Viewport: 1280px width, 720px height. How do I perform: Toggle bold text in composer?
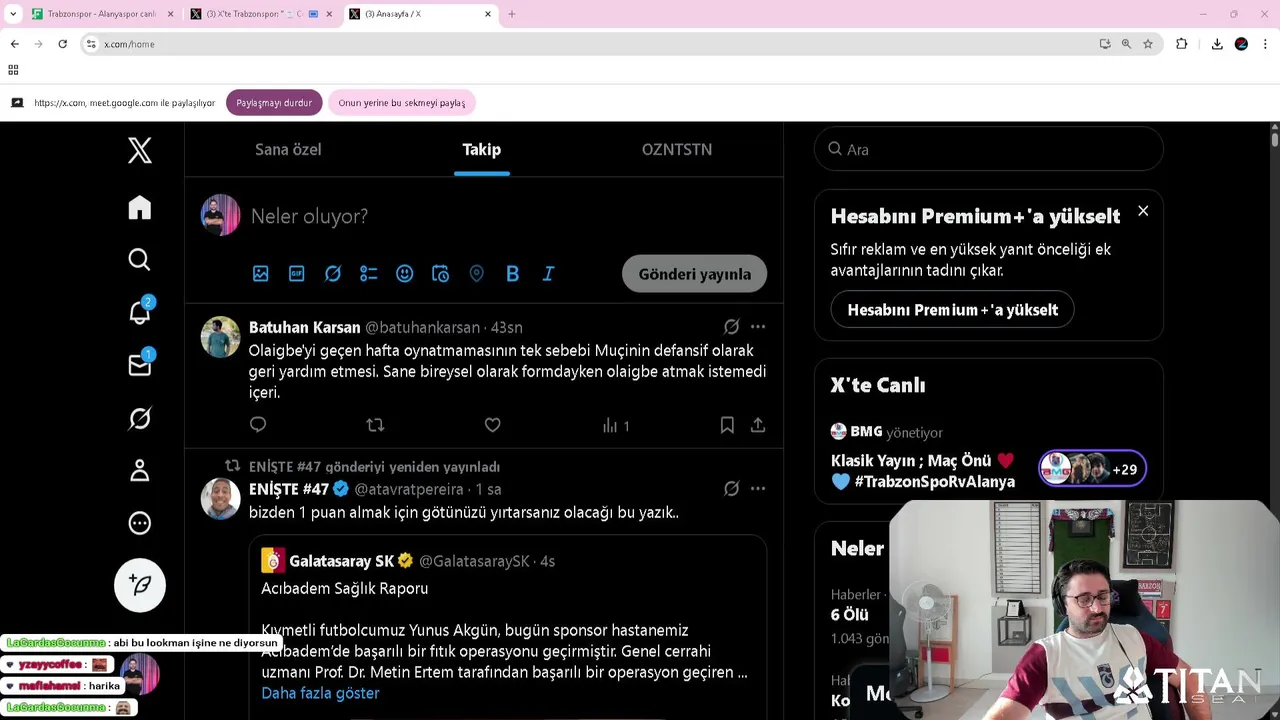[513, 274]
